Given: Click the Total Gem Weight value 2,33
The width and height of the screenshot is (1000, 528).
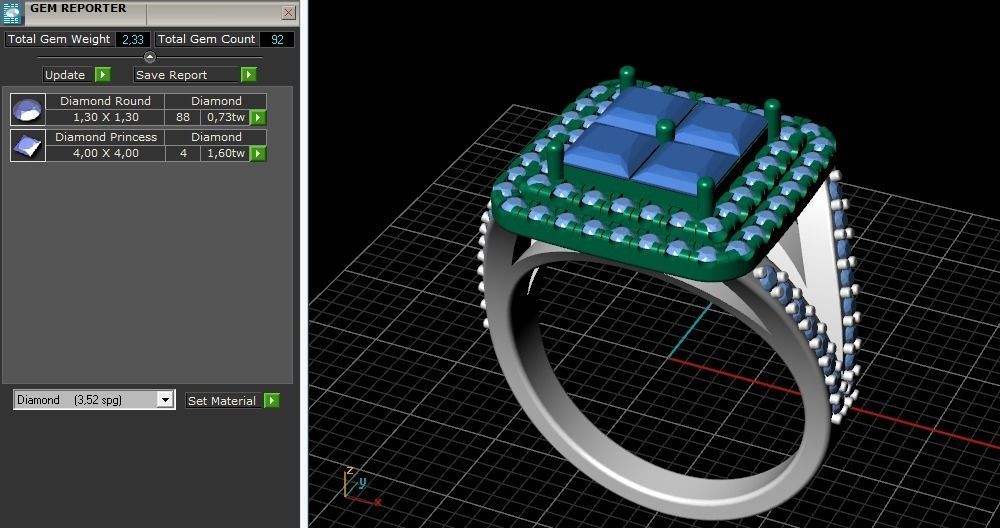Looking at the screenshot, I should coord(133,40).
